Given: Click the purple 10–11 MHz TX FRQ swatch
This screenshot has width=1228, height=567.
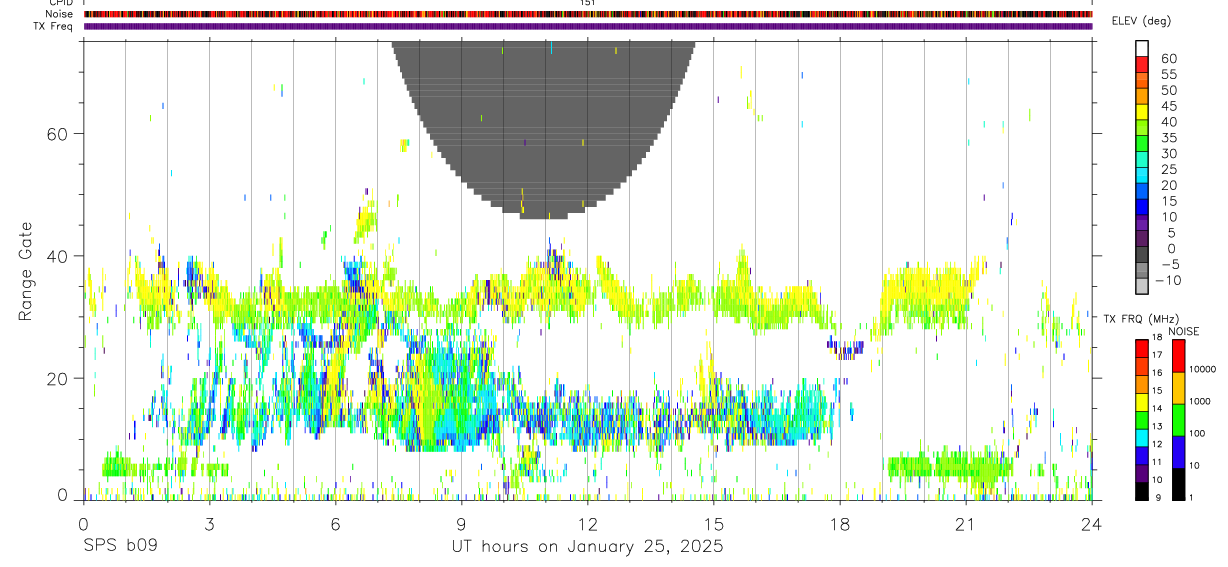Looking at the screenshot, I should tap(1142, 473).
